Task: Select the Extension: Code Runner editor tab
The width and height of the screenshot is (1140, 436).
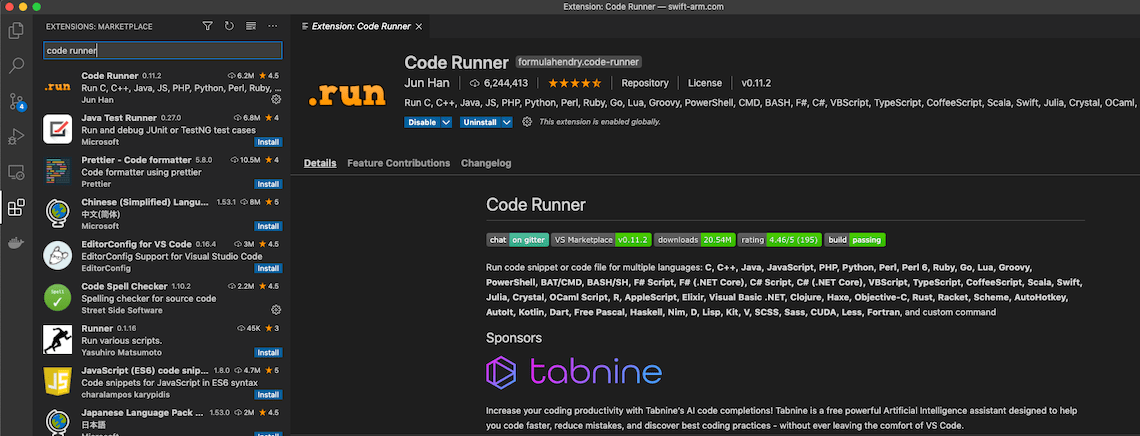Action: coord(361,26)
